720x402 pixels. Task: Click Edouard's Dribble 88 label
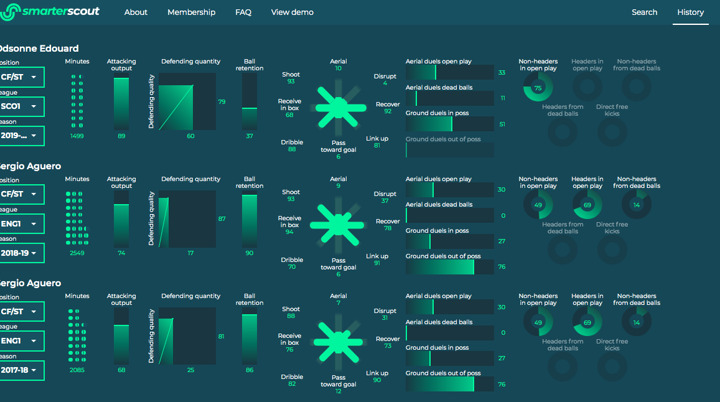[292, 146]
